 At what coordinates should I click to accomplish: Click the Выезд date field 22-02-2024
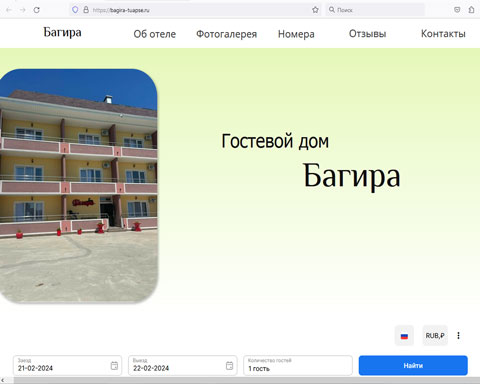[183, 365]
